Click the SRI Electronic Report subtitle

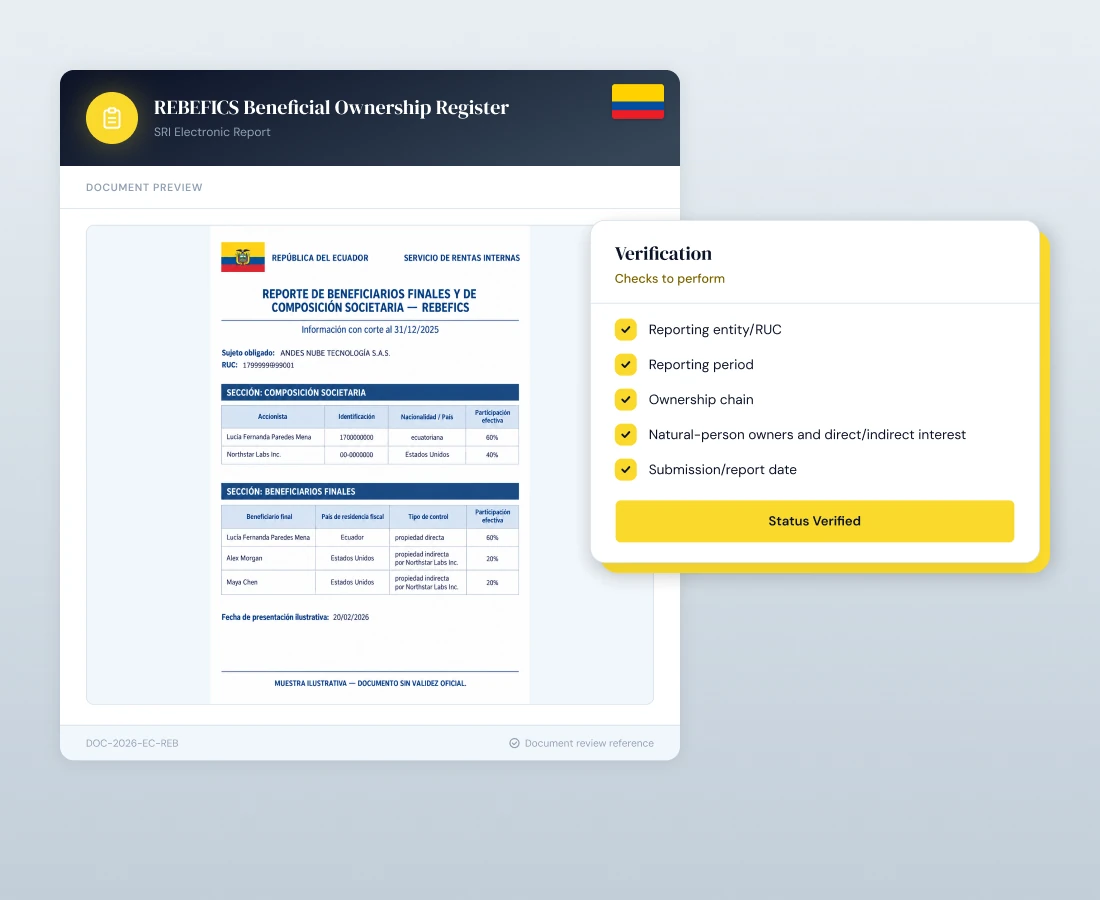[212, 132]
